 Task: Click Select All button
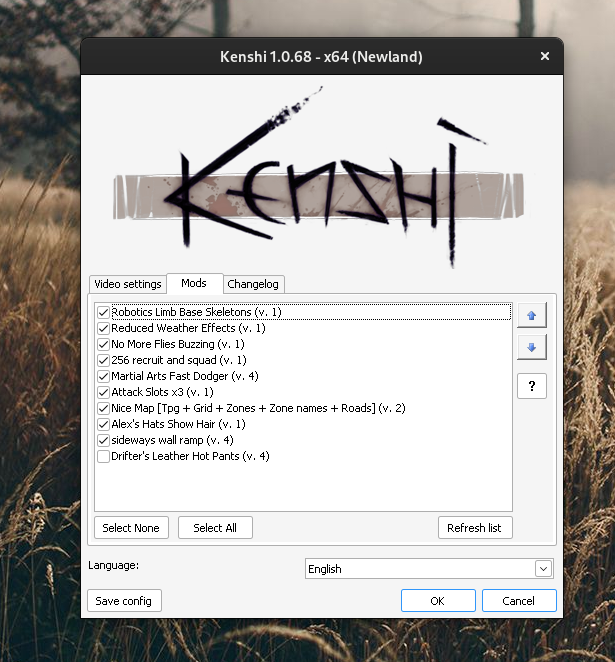215,528
